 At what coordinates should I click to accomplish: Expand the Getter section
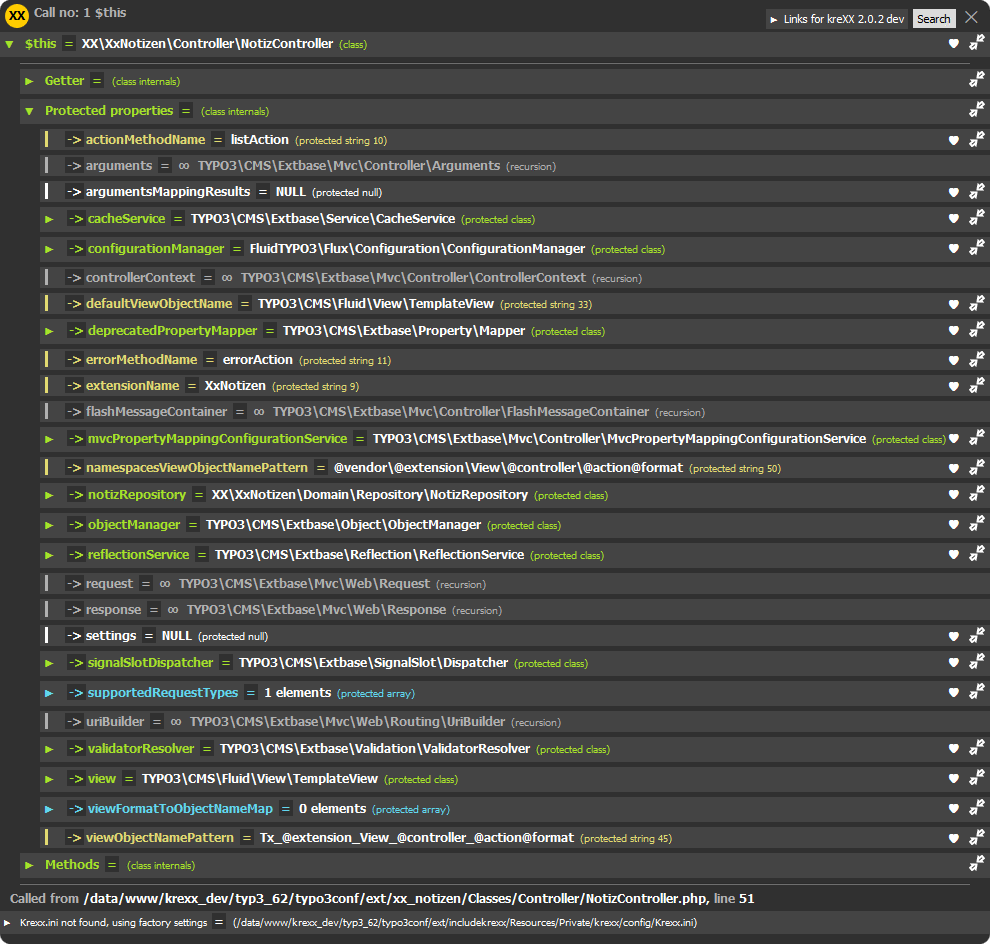(30, 81)
